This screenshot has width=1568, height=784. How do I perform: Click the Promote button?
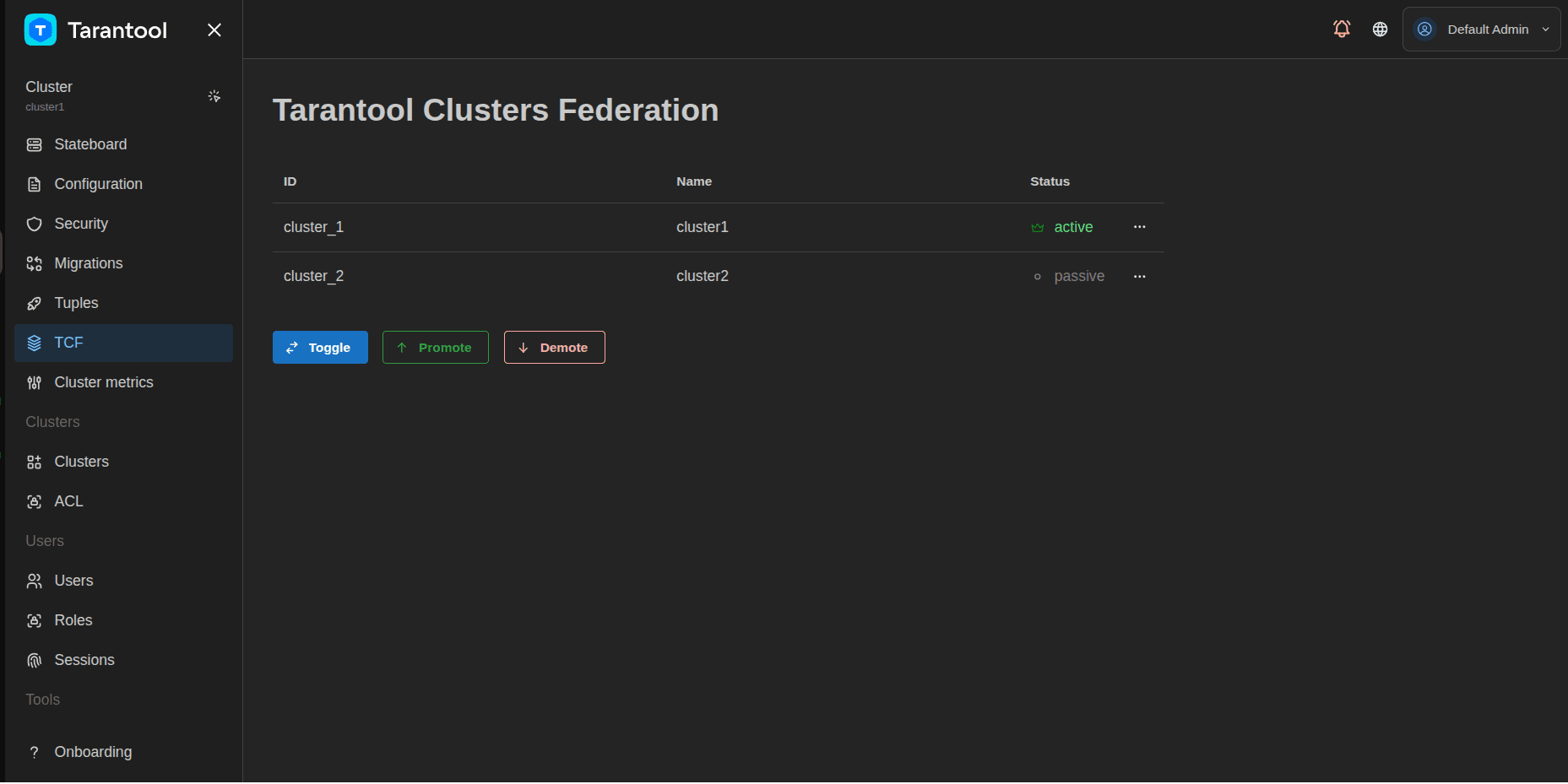(x=436, y=348)
